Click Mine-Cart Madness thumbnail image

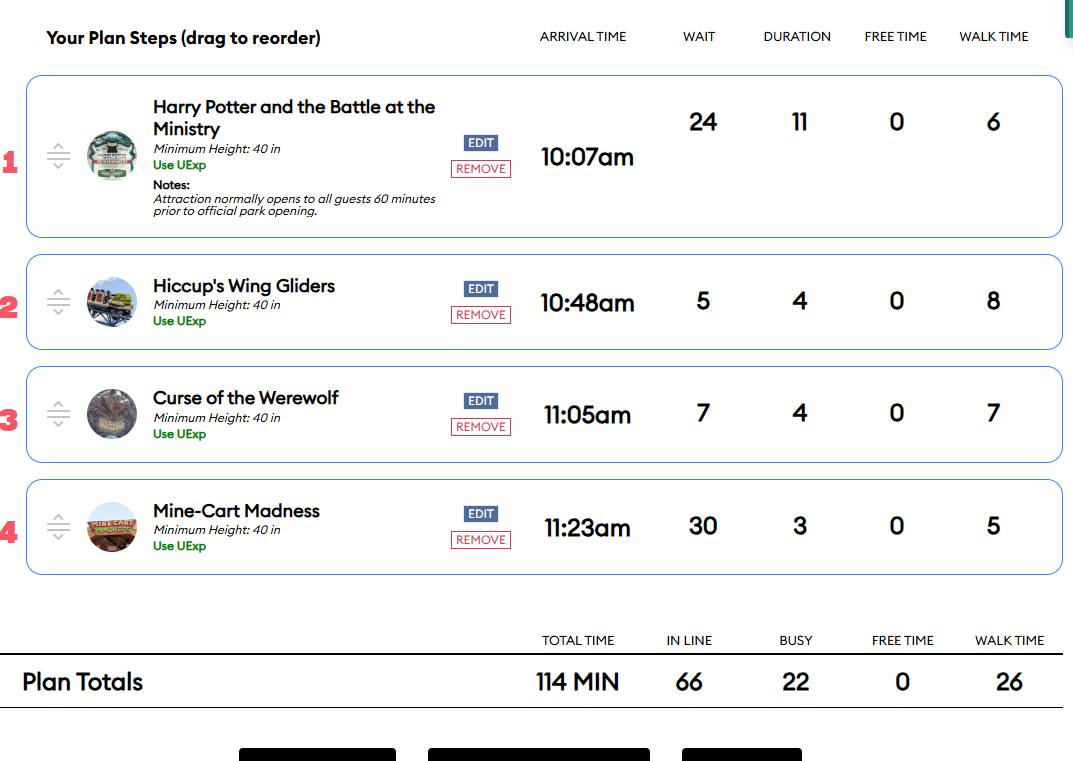point(112,527)
